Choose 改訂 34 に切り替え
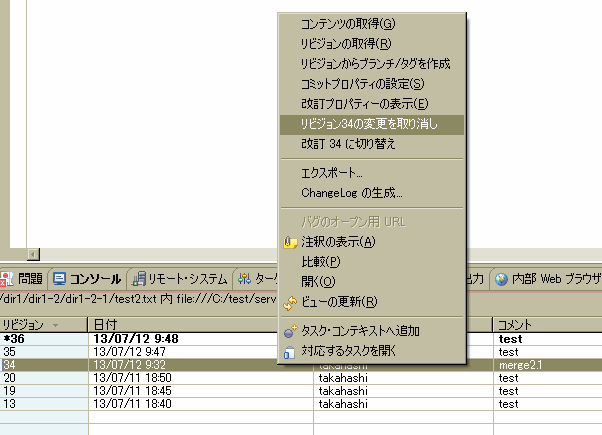Viewport: 602px width, 435px height. [372, 144]
